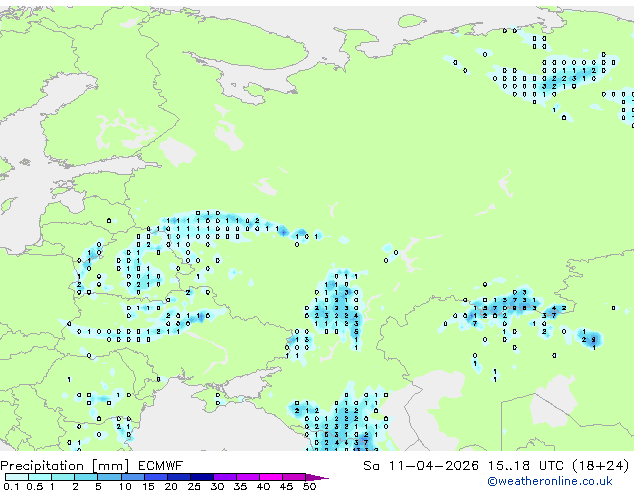Open the weatheronline.co.uk copyright link
Viewport: 634px width, 490px height.
click(x=563, y=481)
